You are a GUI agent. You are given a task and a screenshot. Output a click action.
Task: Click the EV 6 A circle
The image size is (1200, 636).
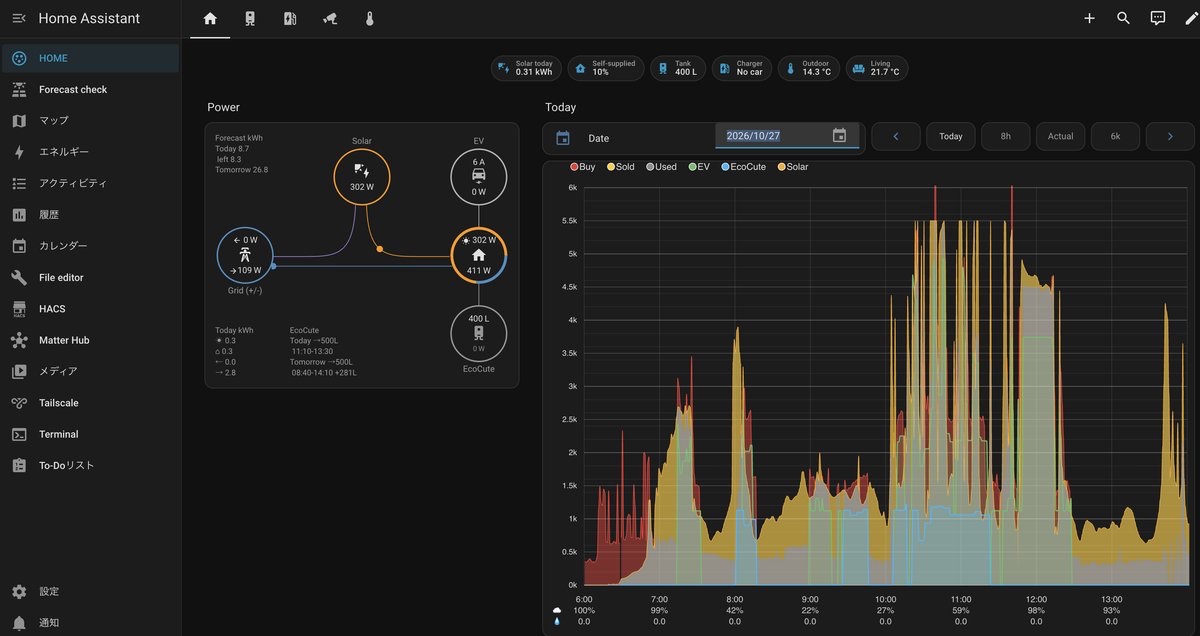coord(479,179)
